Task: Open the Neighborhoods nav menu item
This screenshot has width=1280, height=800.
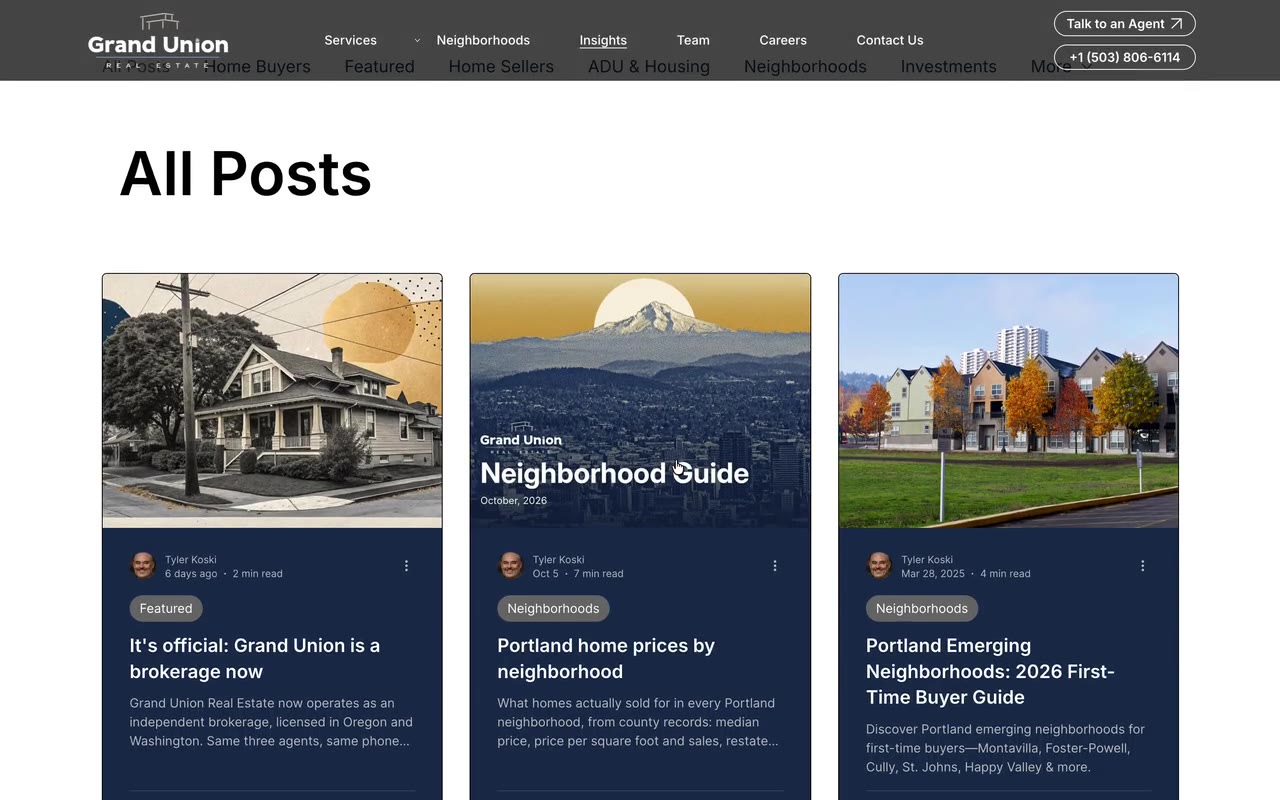Action: click(483, 40)
